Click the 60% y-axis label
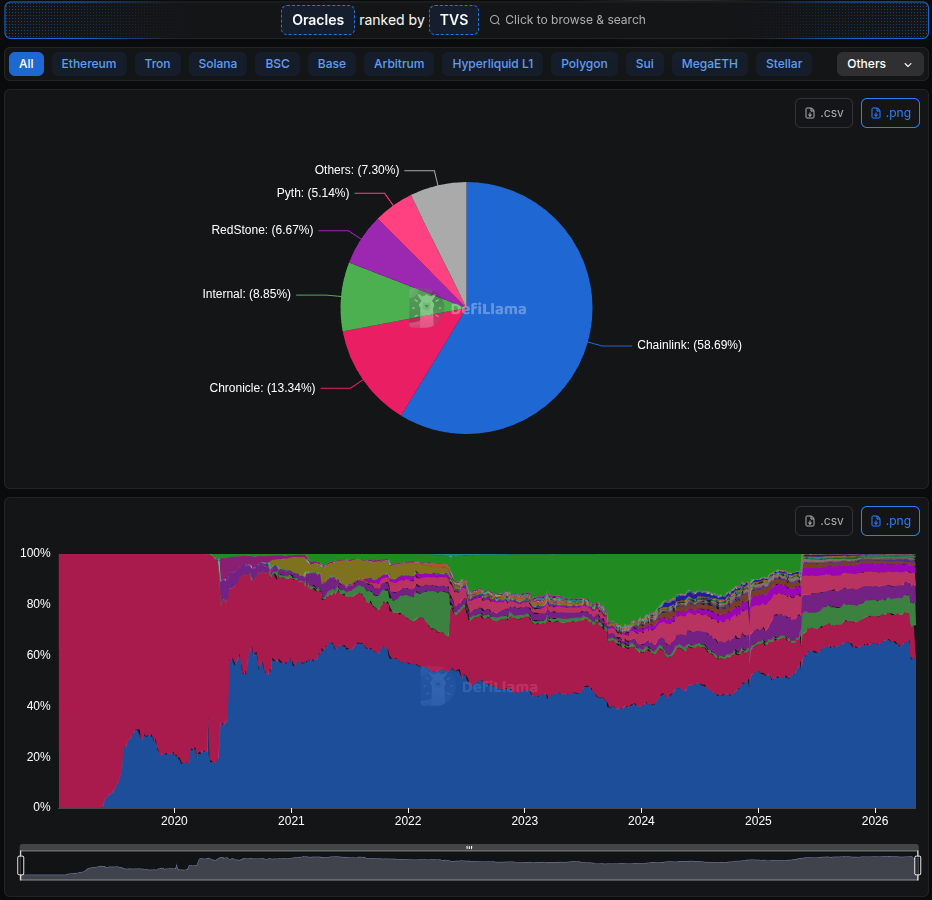Image resolution: width=932 pixels, height=900 pixels. point(39,654)
